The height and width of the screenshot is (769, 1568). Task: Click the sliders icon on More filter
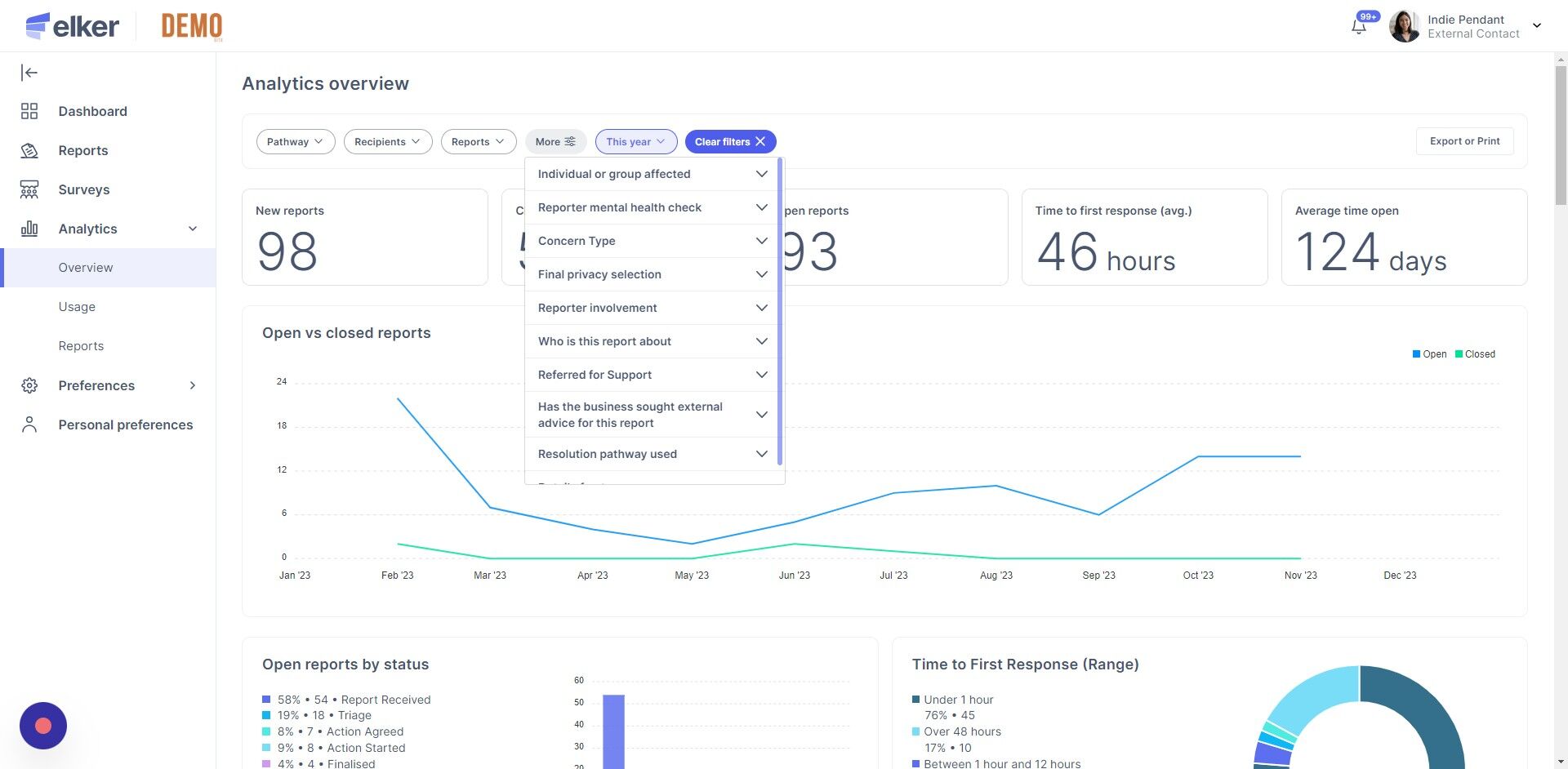click(570, 141)
